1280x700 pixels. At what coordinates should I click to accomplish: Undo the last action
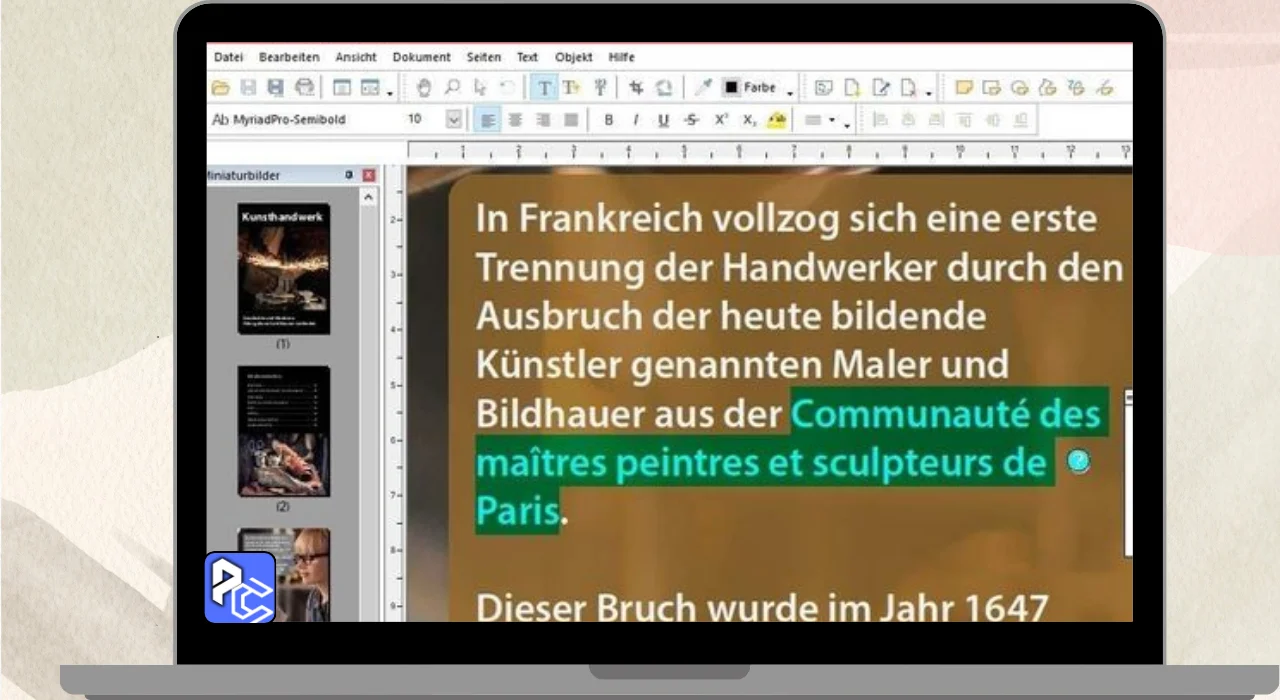point(507,88)
